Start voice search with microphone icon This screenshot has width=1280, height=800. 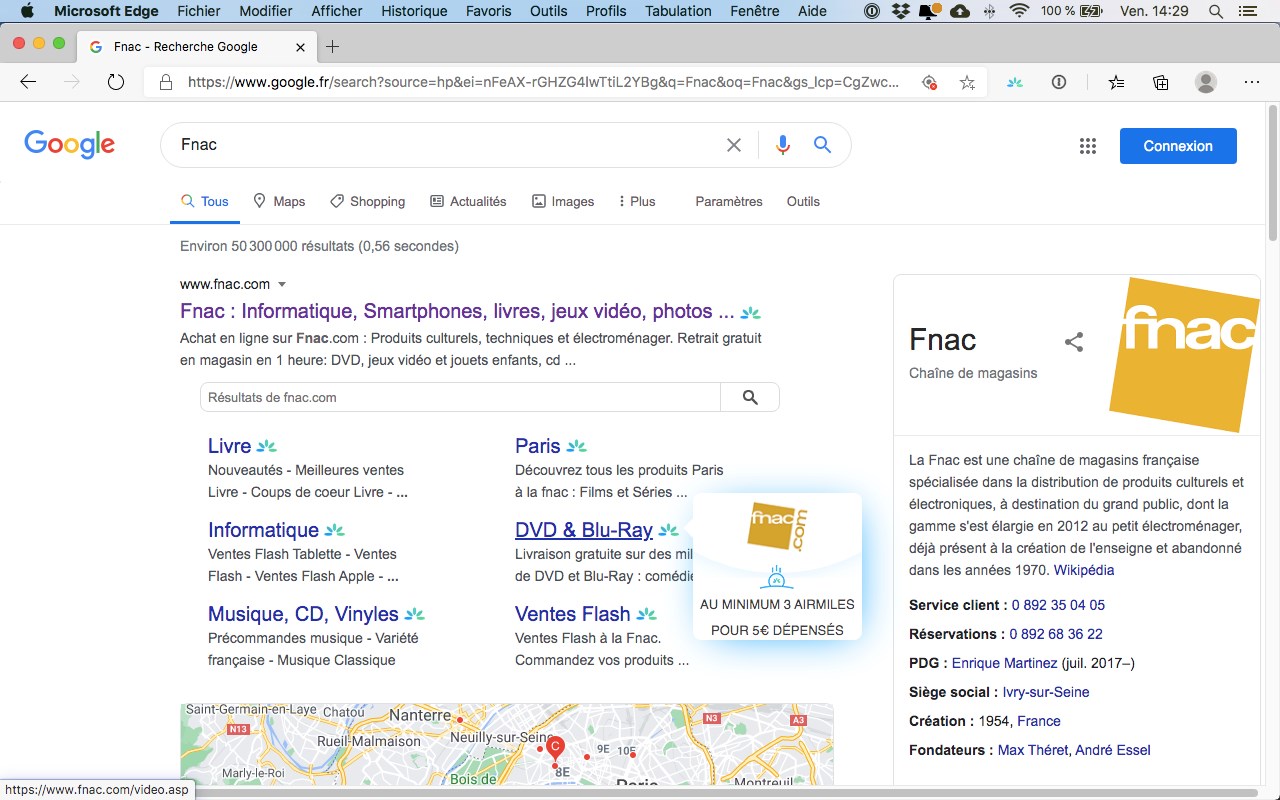[783, 145]
